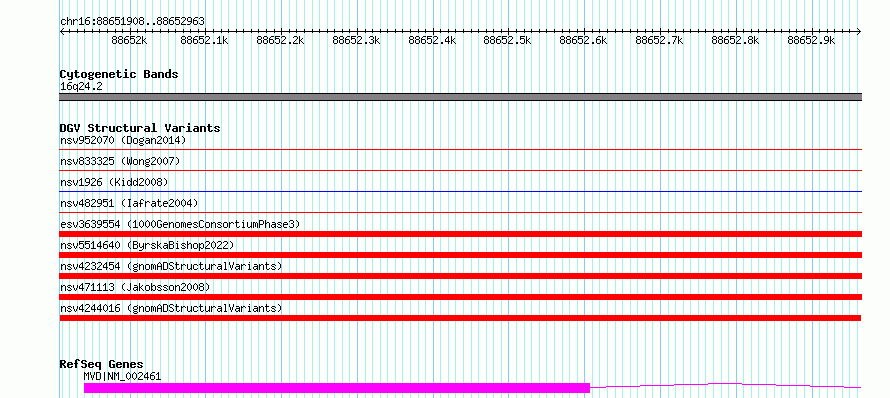Screen dimensions: 890x398
Task: Click the thick red bar under nsv4232454
Action: (x=460, y=276)
